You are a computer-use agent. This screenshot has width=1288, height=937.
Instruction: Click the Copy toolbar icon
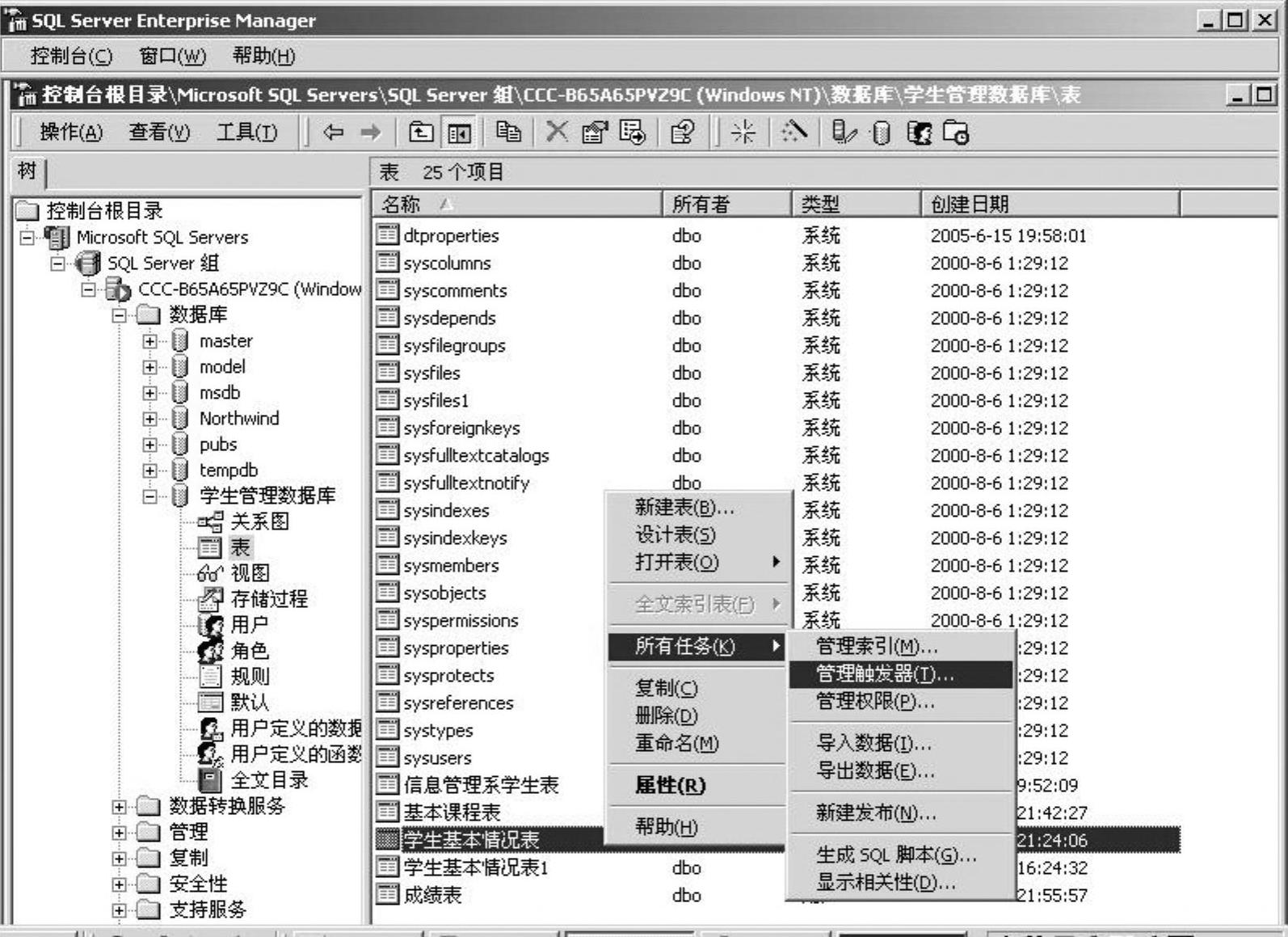(x=508, y=132)
